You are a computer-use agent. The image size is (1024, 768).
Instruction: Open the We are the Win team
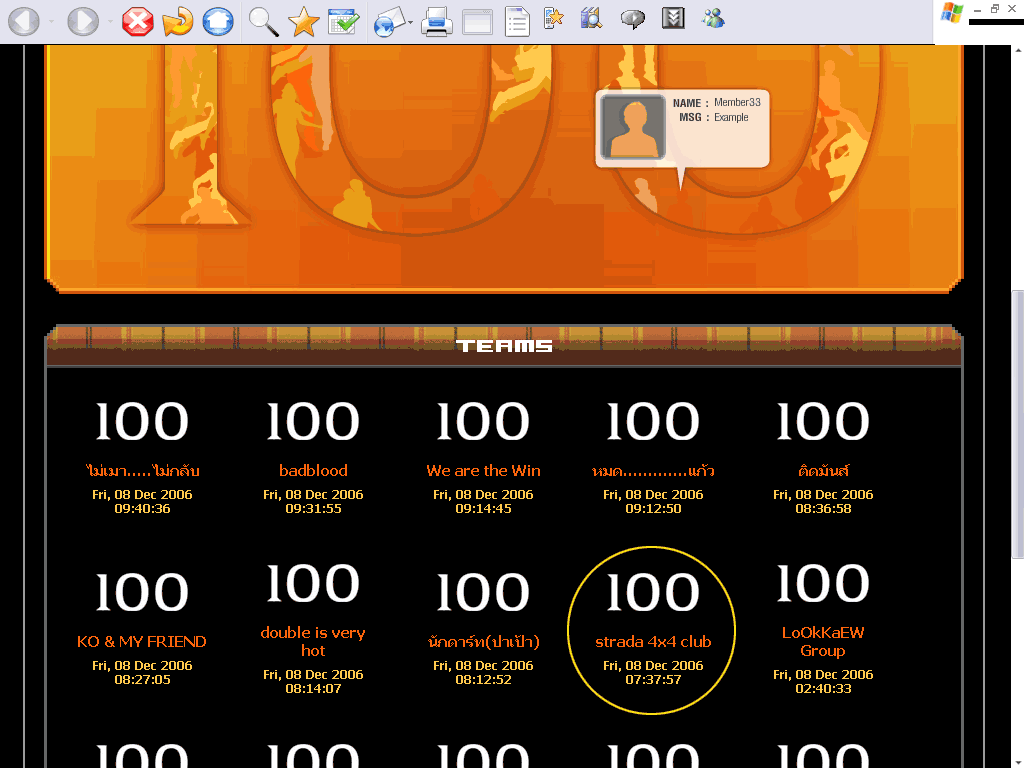[483, 470]
